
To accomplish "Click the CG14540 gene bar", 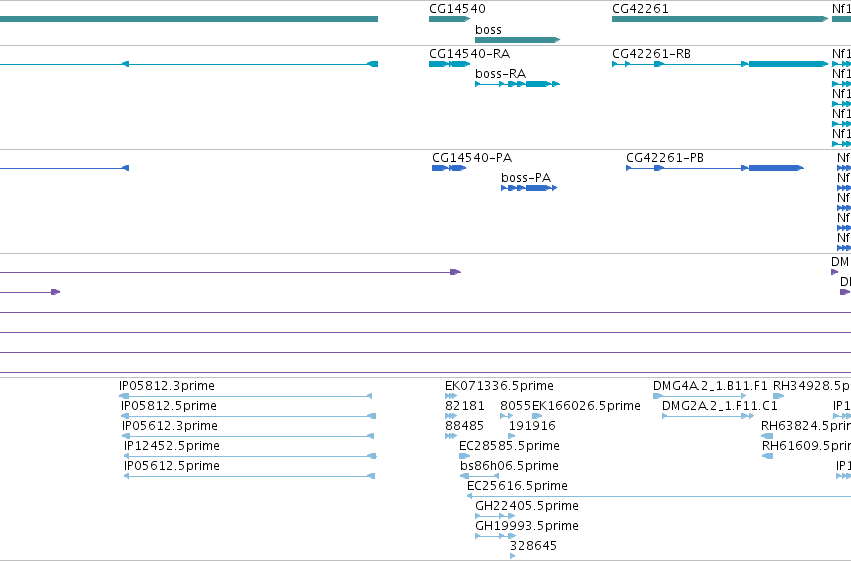I will click(449, 19).
